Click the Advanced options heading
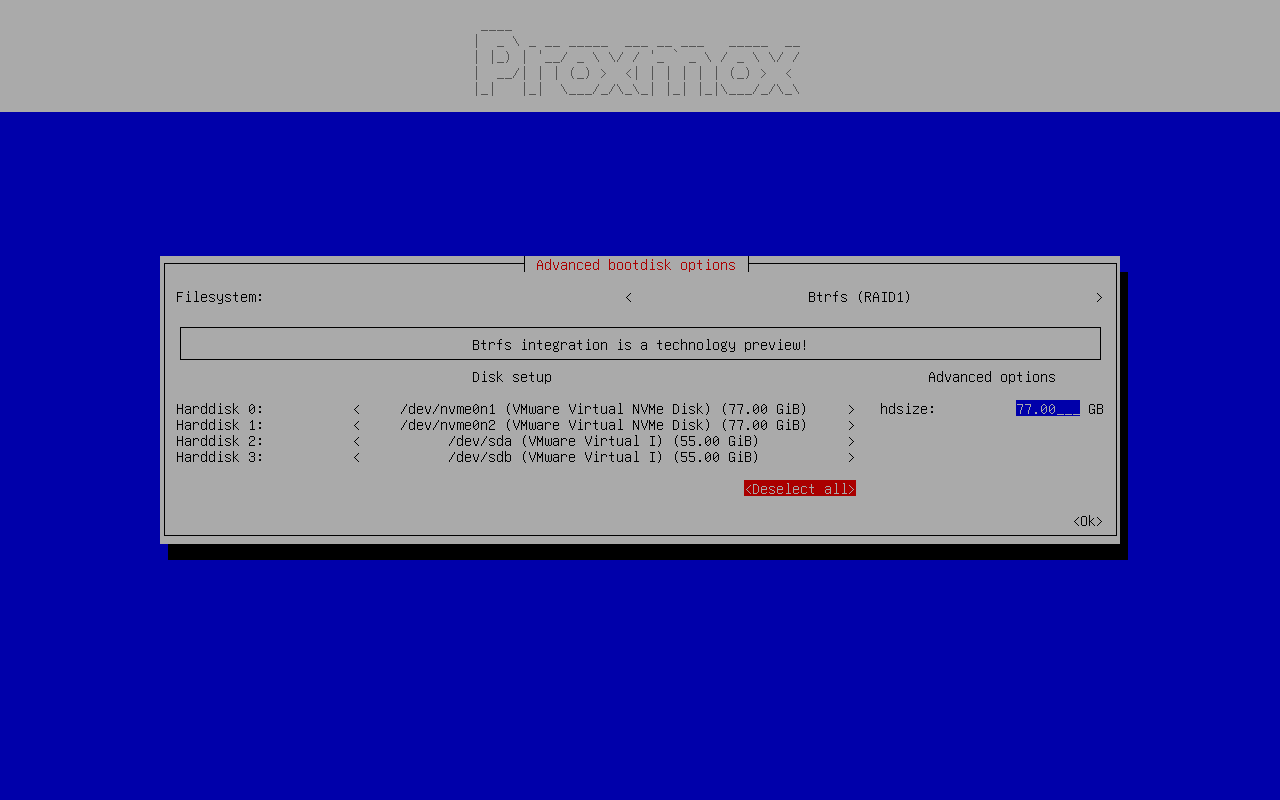The height and width of the screenshot is (800, 1280). (992, 377)
